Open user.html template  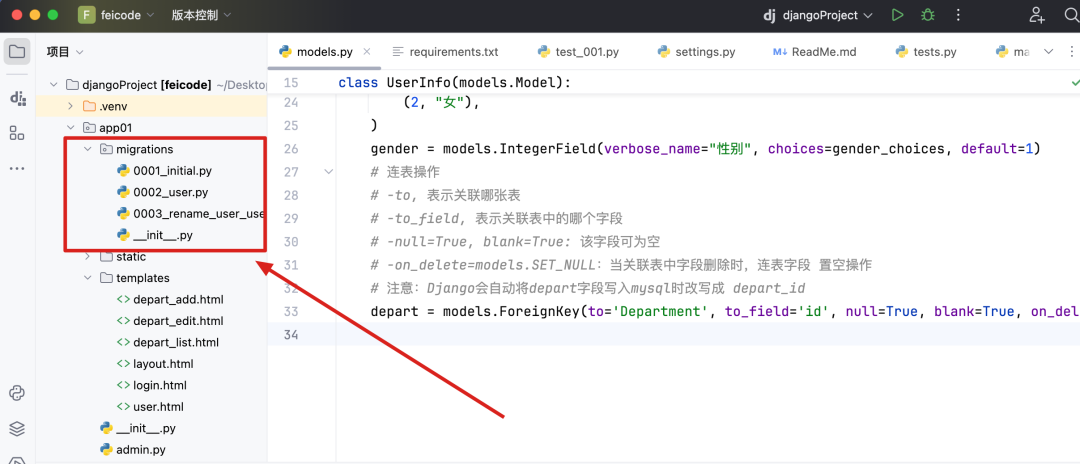149,406
